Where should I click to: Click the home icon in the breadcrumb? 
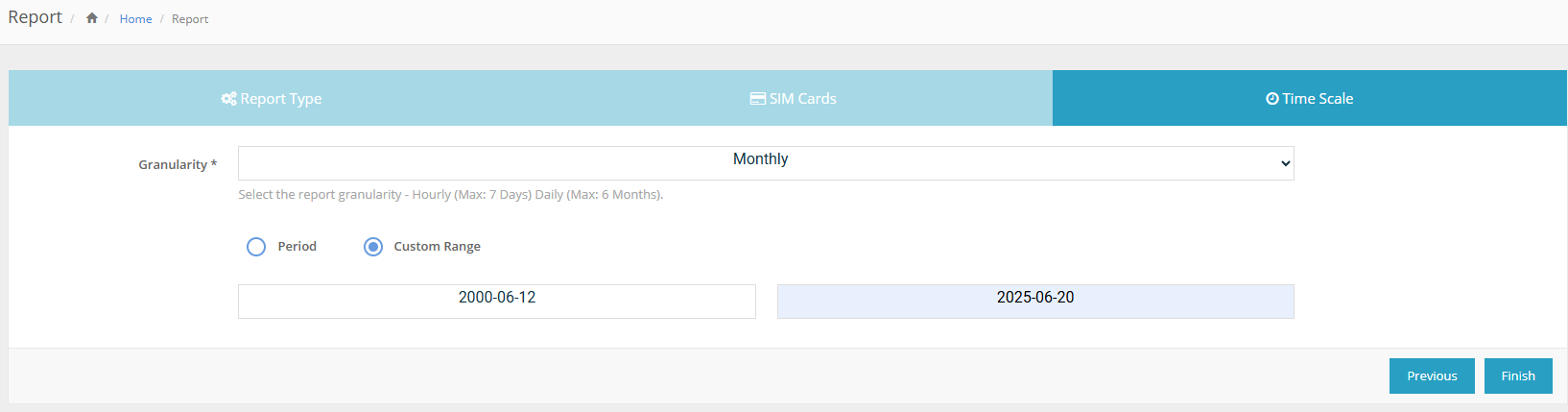[x=92, y=18]
